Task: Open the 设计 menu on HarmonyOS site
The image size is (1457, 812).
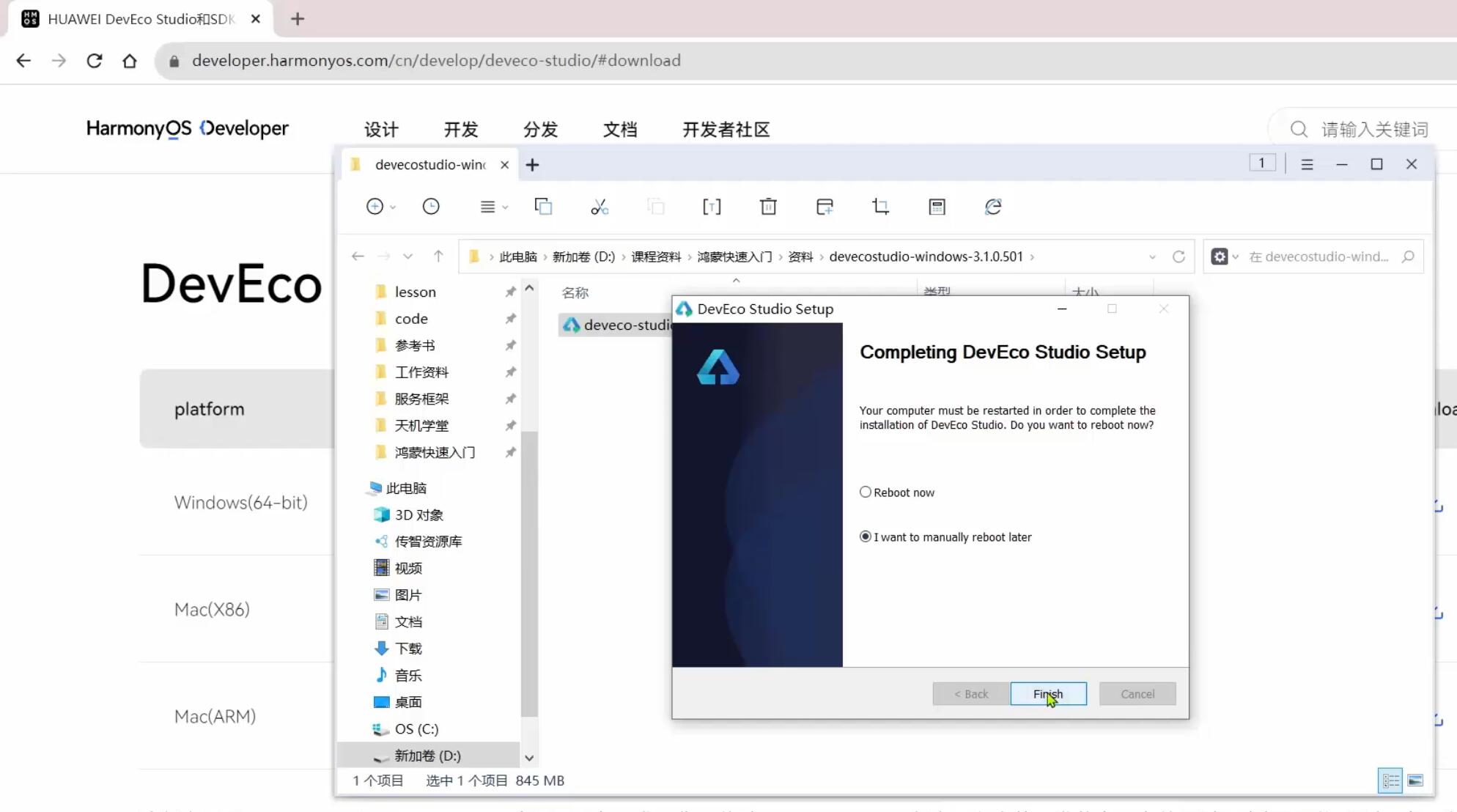Action: point(382,130)
